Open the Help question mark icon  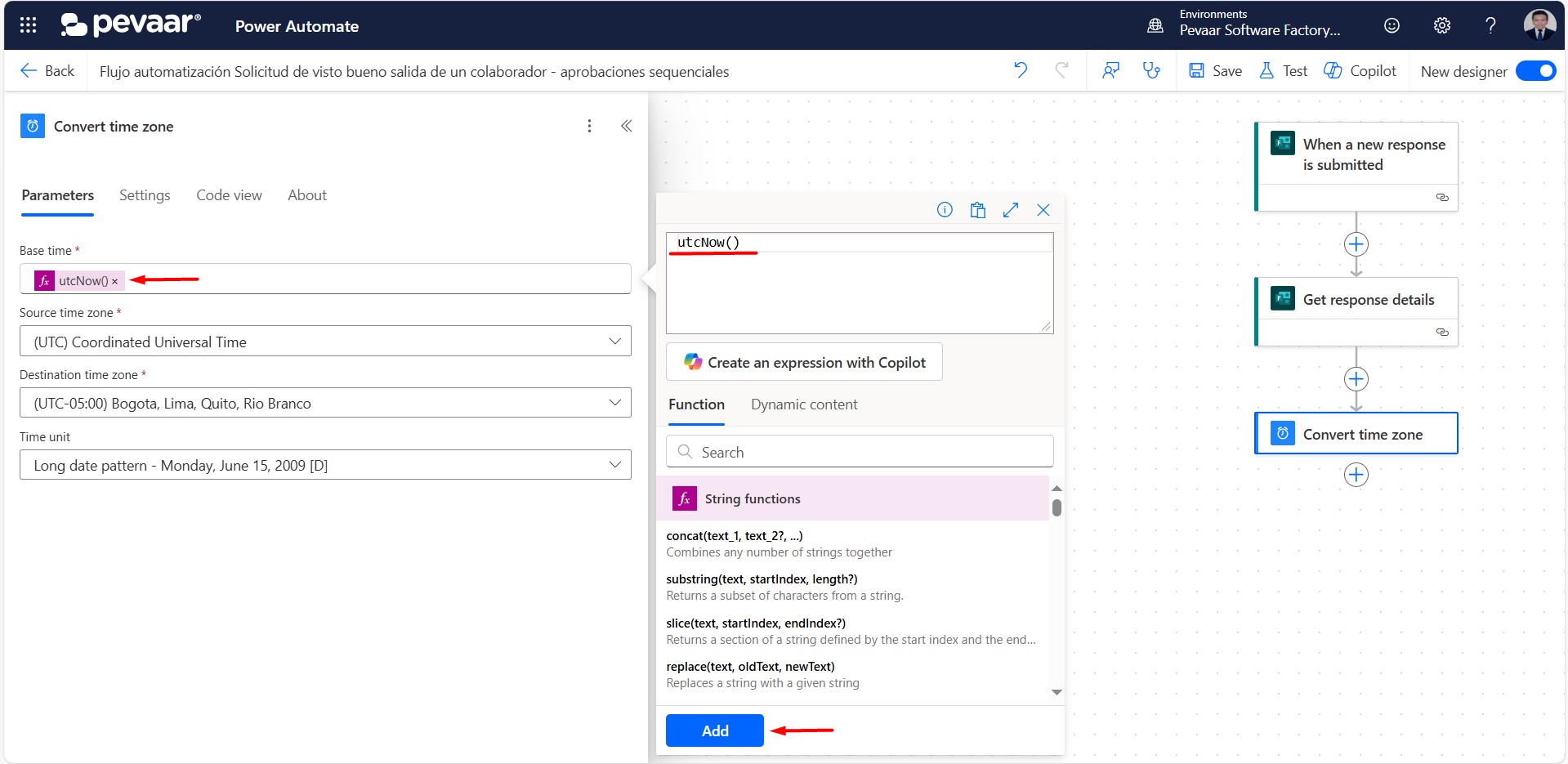click(1490, 25)
